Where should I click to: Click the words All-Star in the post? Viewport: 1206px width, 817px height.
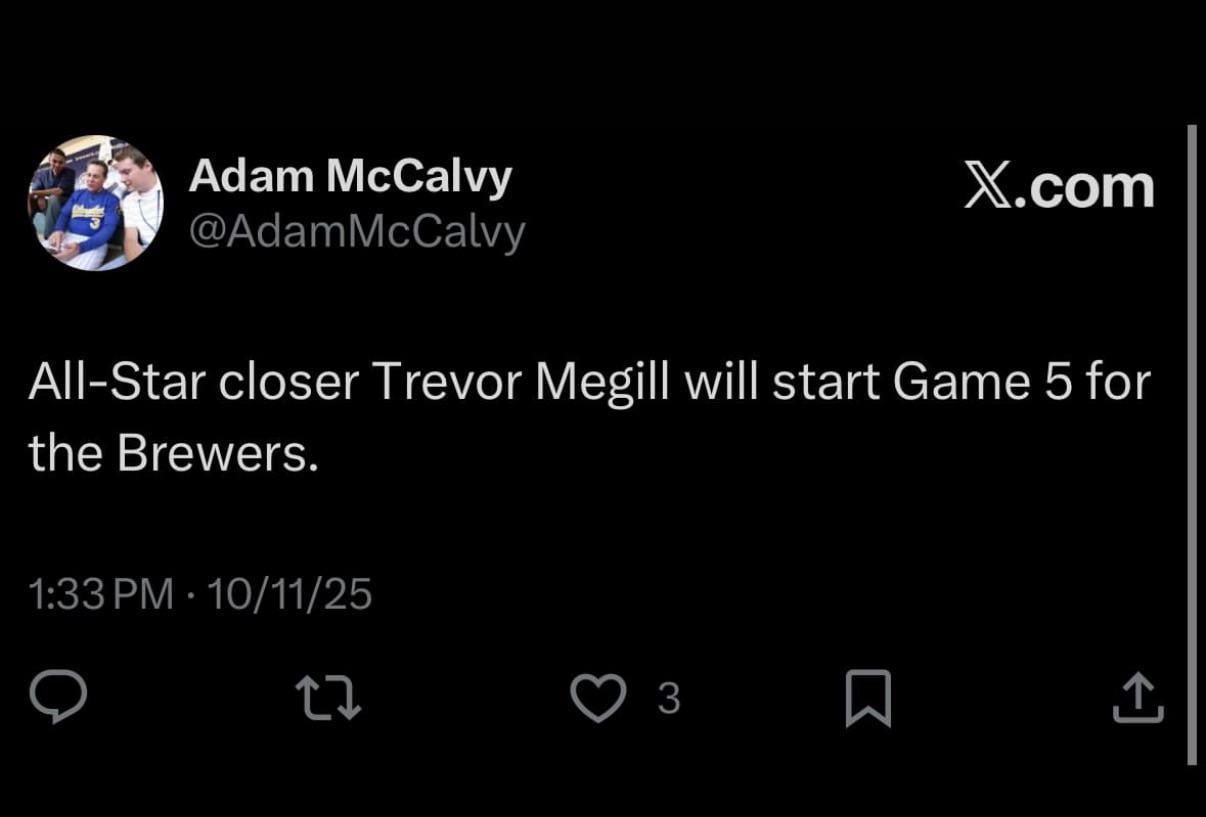(x=114, y=384)
